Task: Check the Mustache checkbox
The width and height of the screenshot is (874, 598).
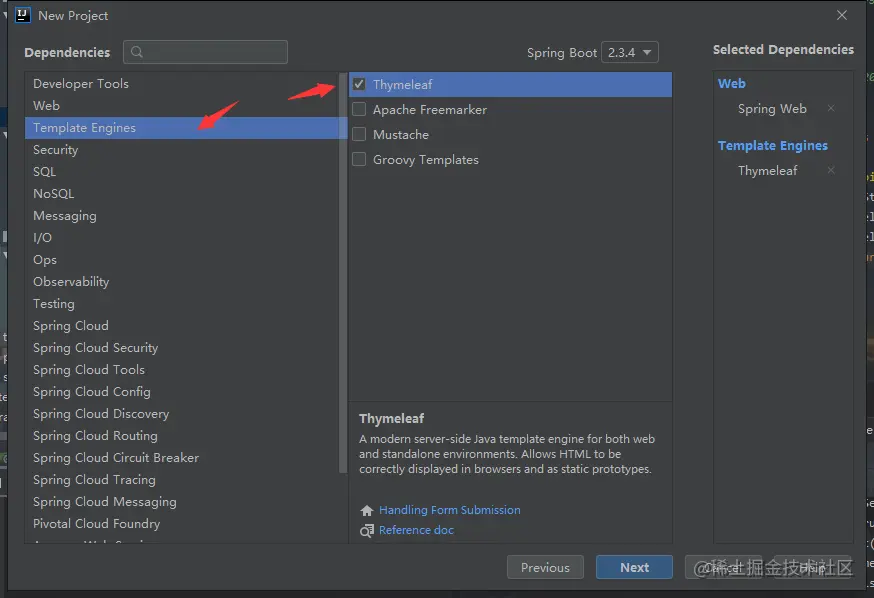Action: [x=359, y=134]
